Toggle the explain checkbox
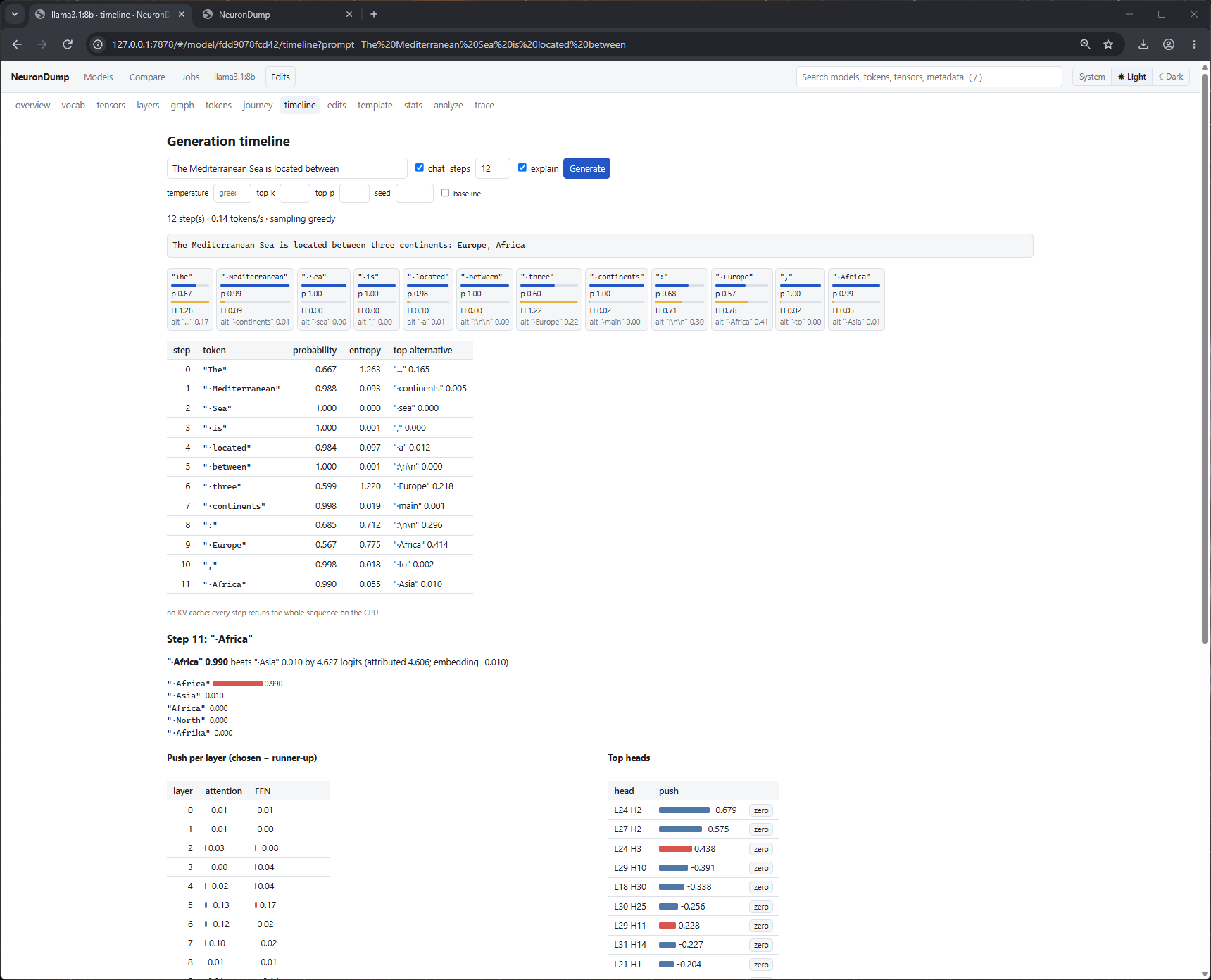This screenshot has width=1211, height=980. click(522, 168)
